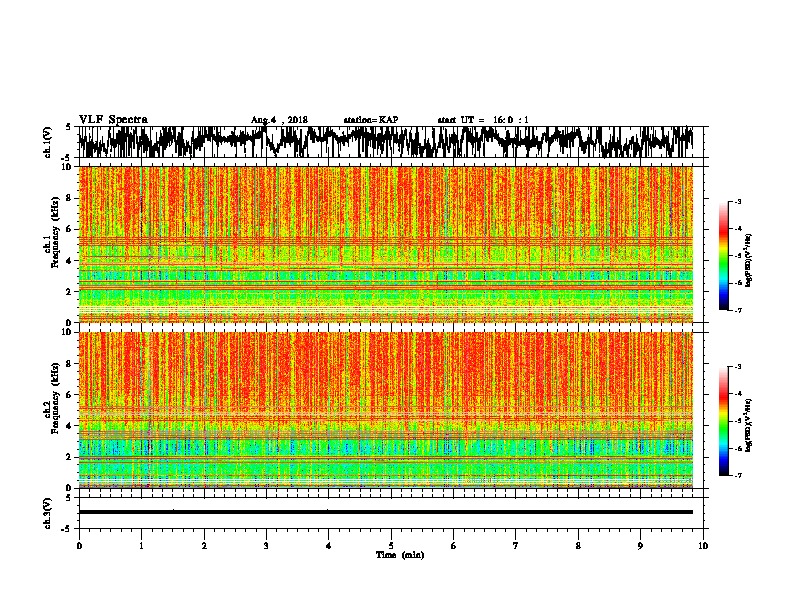Click the '-7' label on ch.1 color bar
Viewport: 792px width, 612px height.
coord(737,310)
